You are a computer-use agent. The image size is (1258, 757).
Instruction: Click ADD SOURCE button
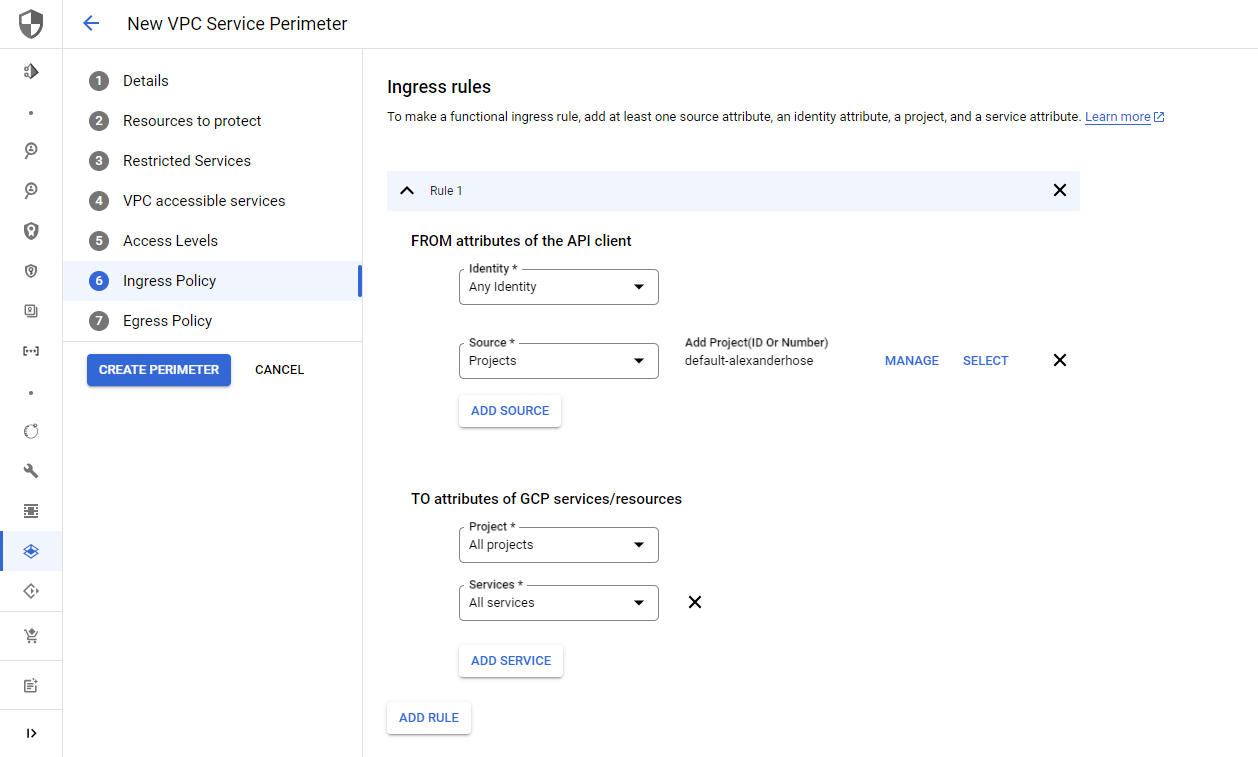510,411
